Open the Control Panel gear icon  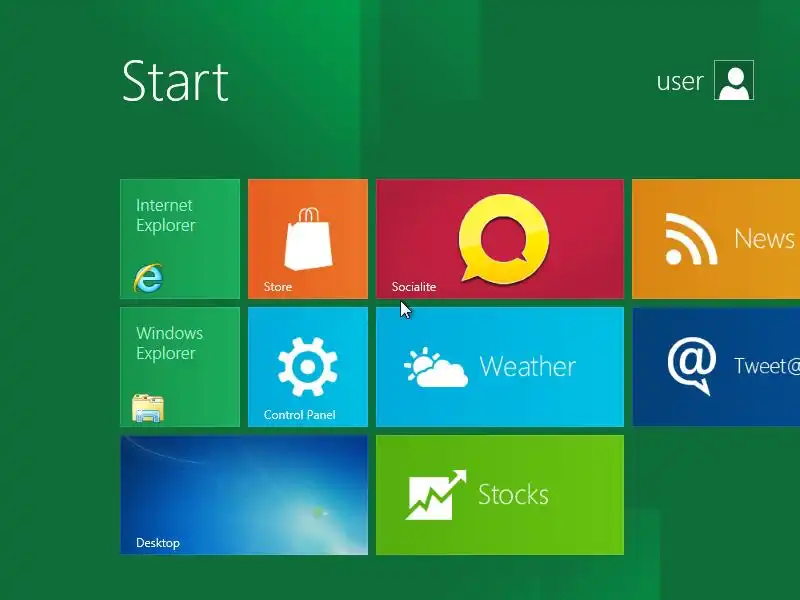[x=308, y=366]
